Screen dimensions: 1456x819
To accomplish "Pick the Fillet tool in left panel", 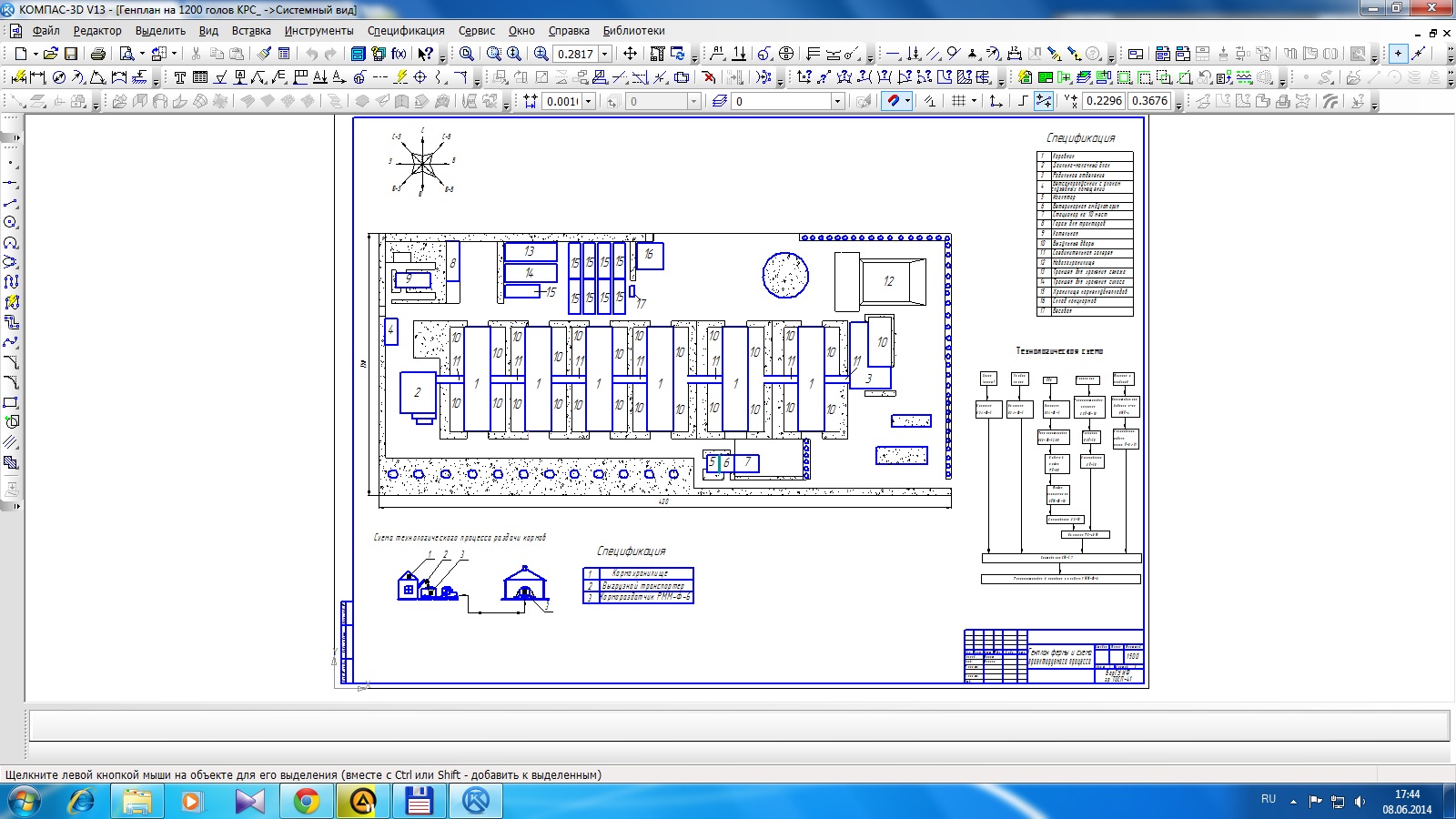I will tap(11, 382).
